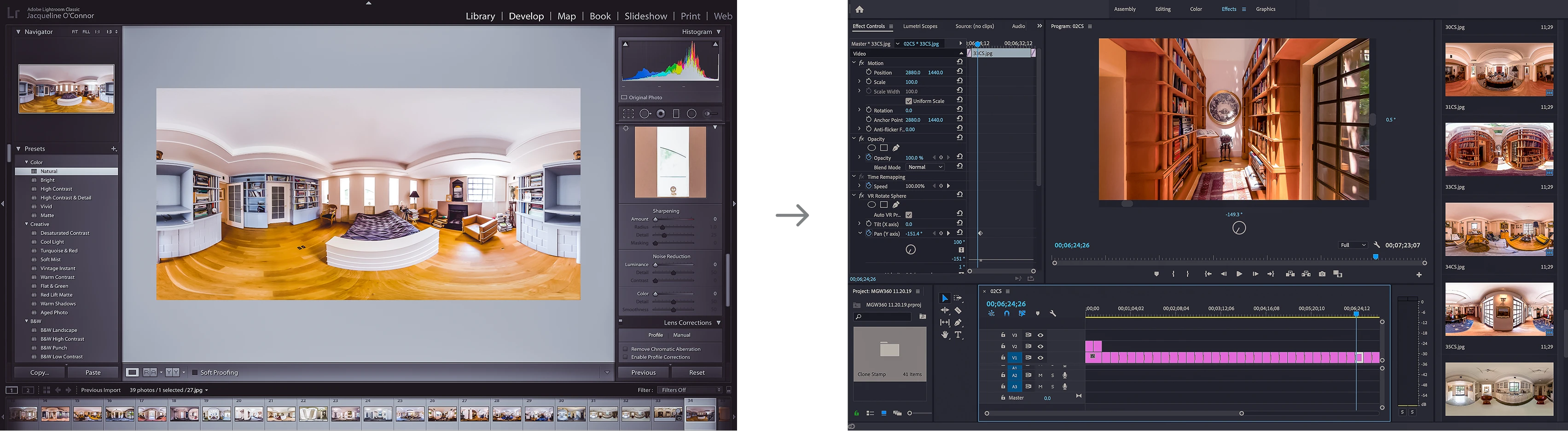Viewport: 1568px width, 431px height.
Task: Collapse the VR Rotate Sphere effect
Action: click(854, 196)
